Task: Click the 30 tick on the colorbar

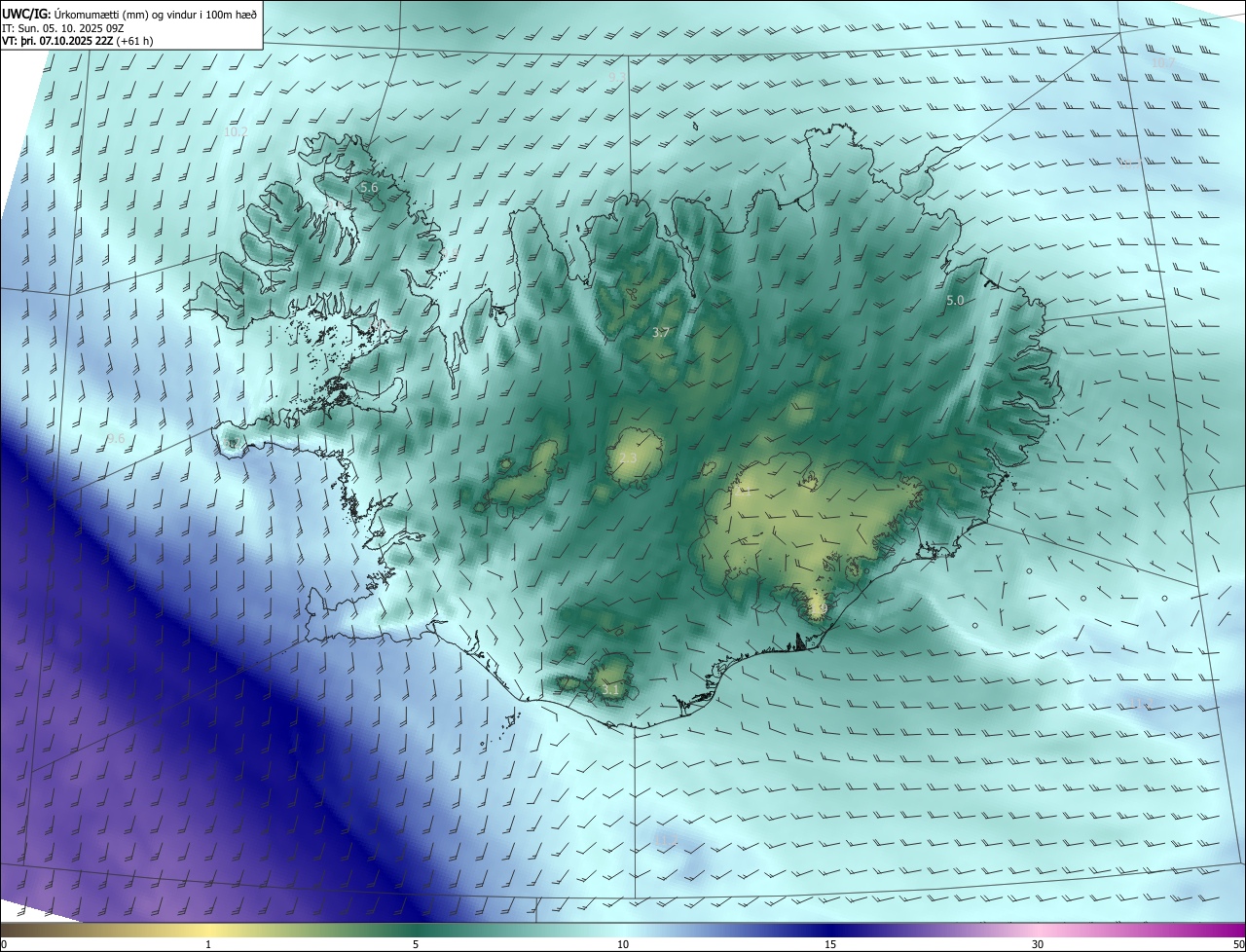Action: tap(1038, 944)
